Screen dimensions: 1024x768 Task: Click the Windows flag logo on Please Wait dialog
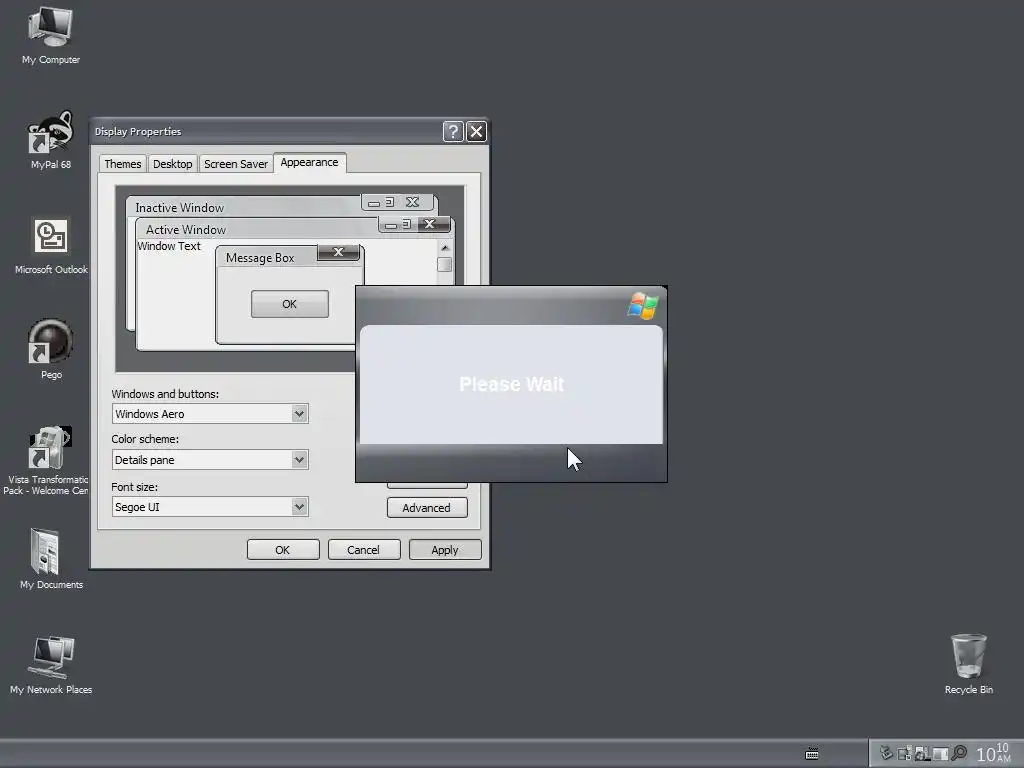point(643,306)
